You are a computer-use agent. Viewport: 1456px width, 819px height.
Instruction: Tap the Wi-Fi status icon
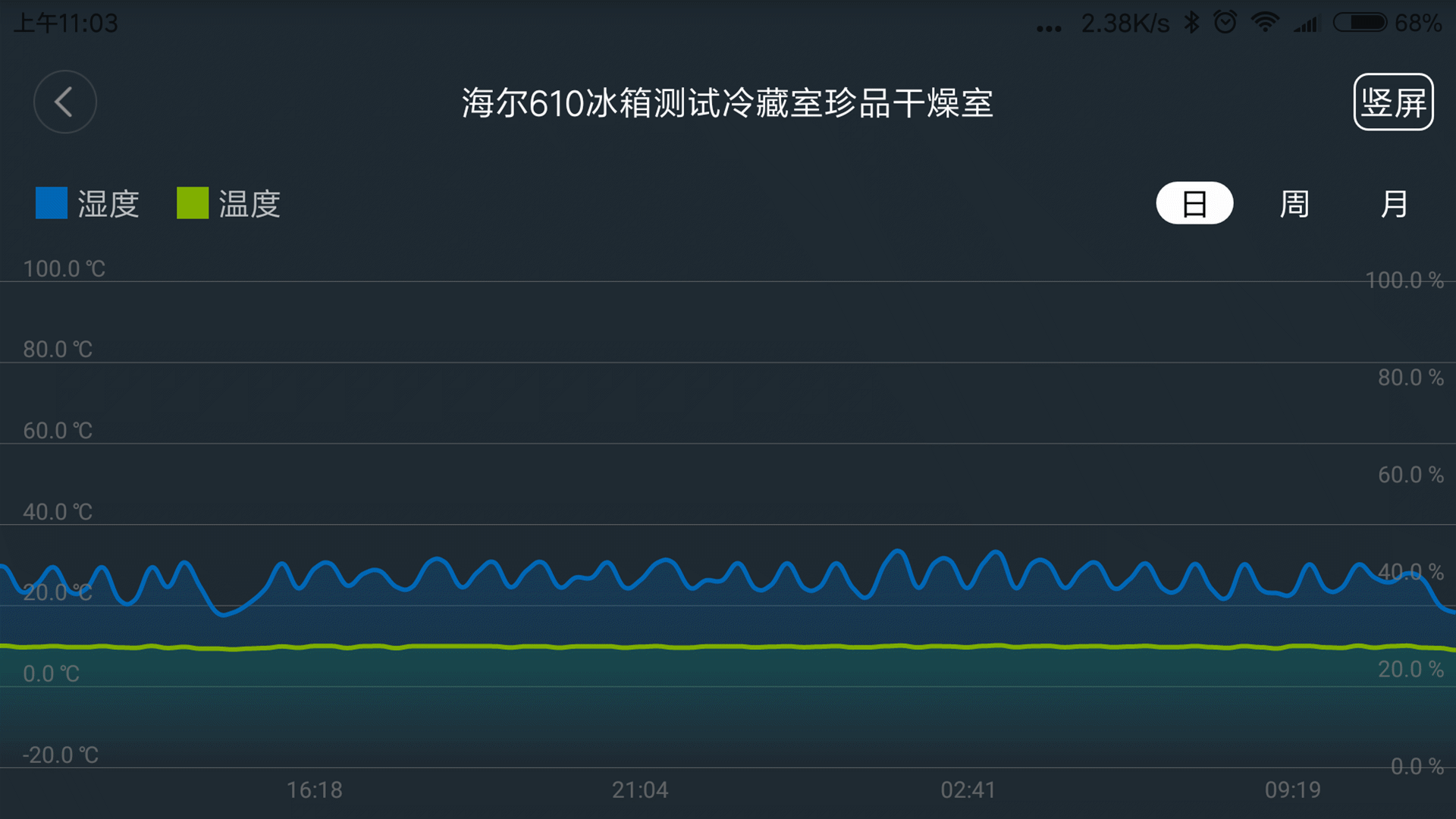point(1265,23)
